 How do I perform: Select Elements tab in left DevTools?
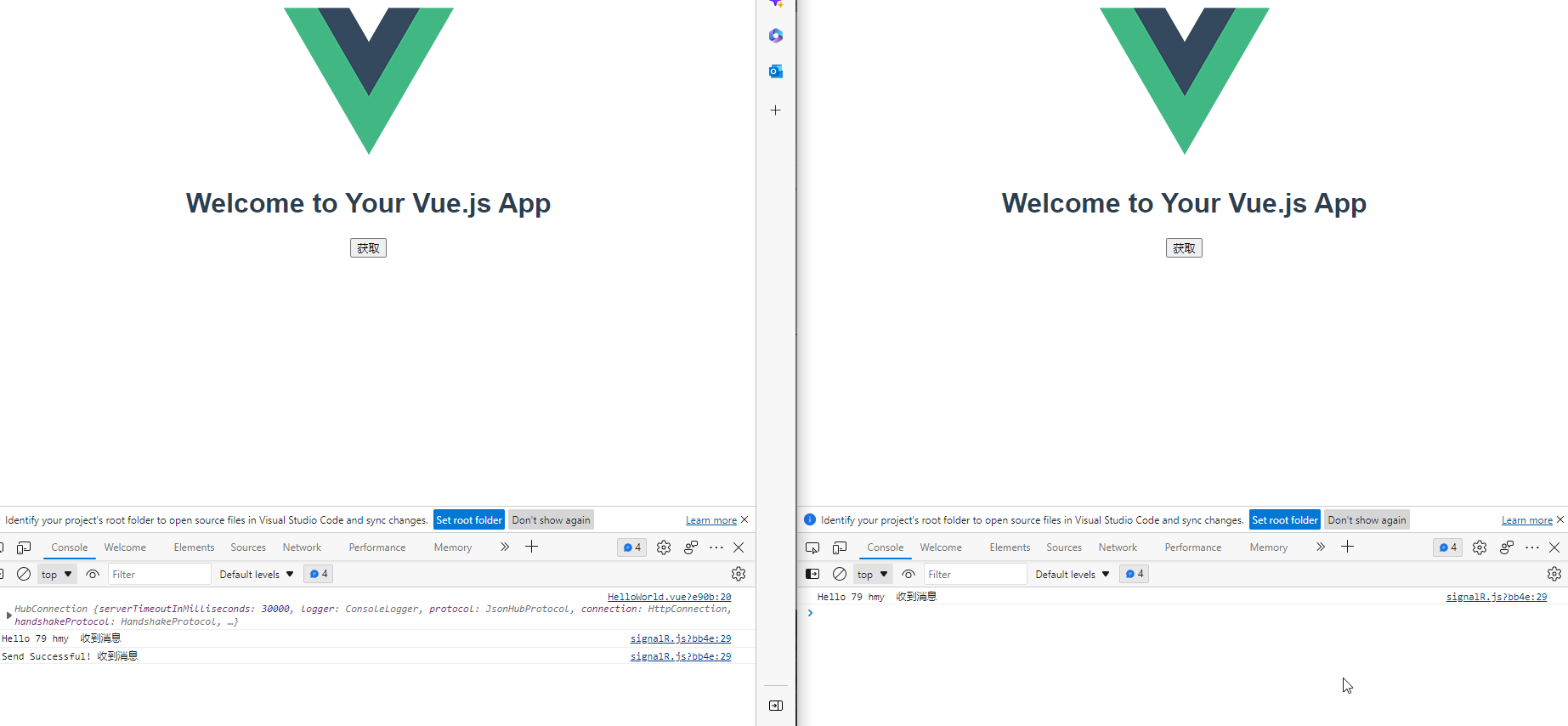(194, 547)
